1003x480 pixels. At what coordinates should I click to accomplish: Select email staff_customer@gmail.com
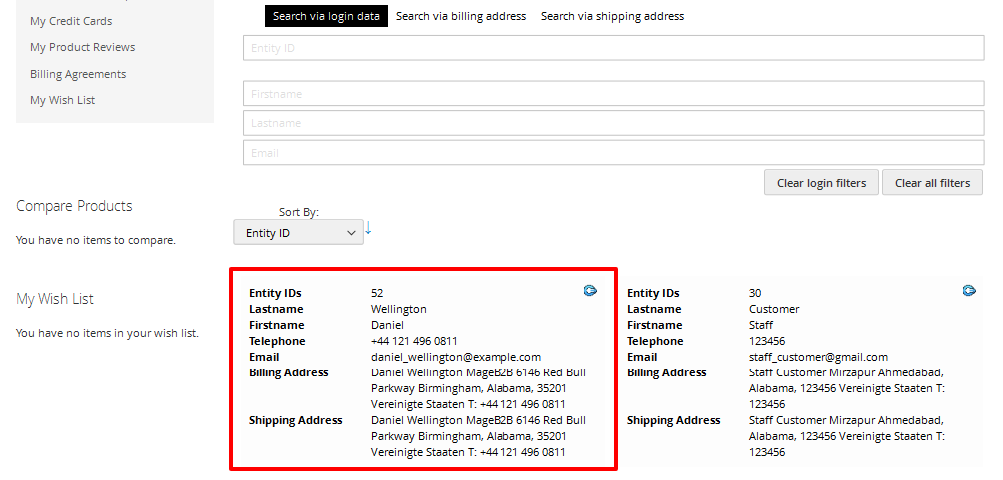click(818, 357)
